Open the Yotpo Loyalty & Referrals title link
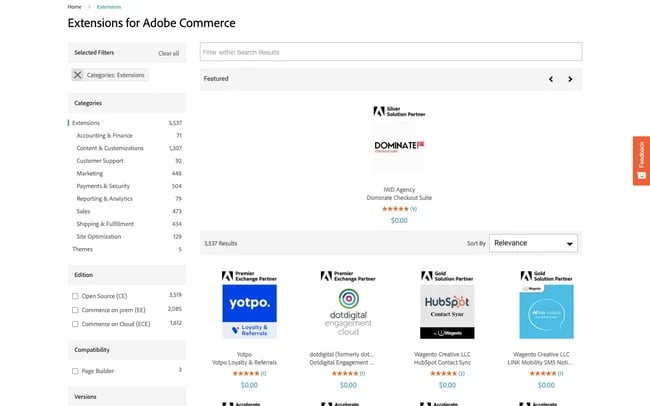The image size is (650, 406). click(x=244, y=363)
